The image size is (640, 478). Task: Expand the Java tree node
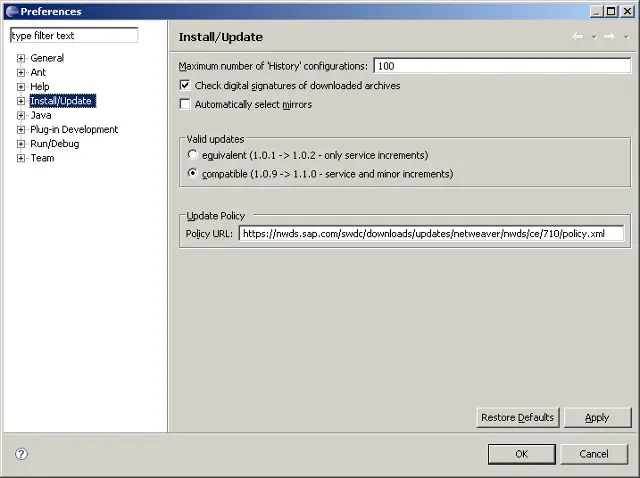21,116
